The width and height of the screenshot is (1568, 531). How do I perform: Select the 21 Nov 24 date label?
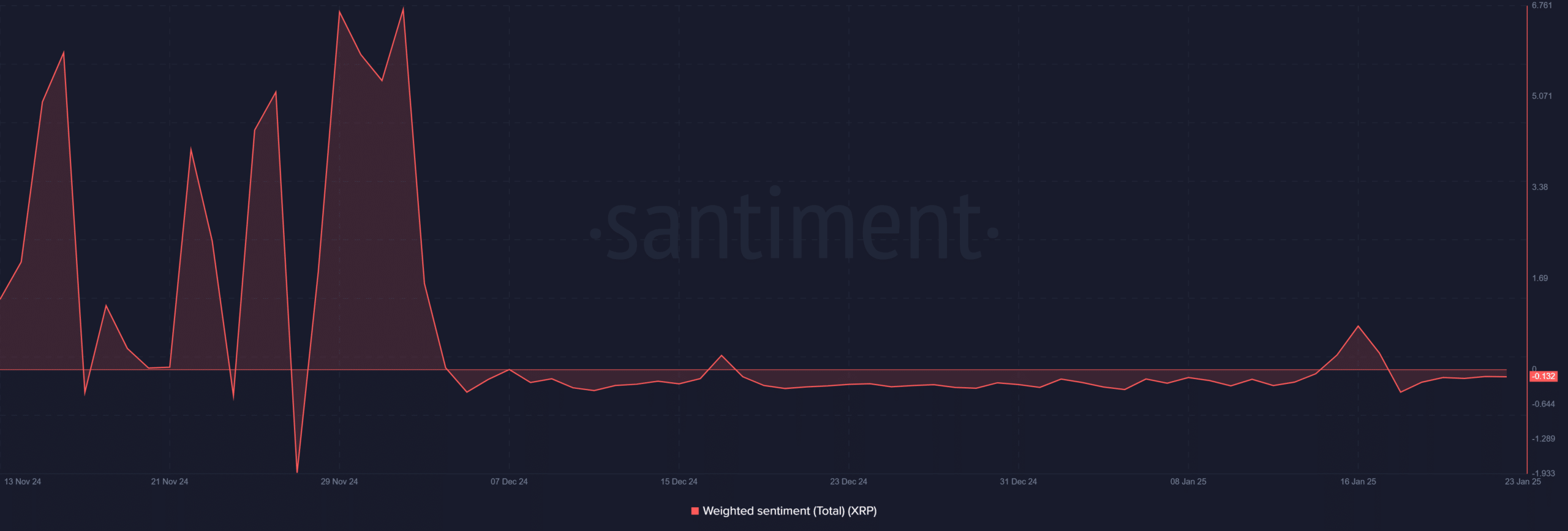(170, 481)
